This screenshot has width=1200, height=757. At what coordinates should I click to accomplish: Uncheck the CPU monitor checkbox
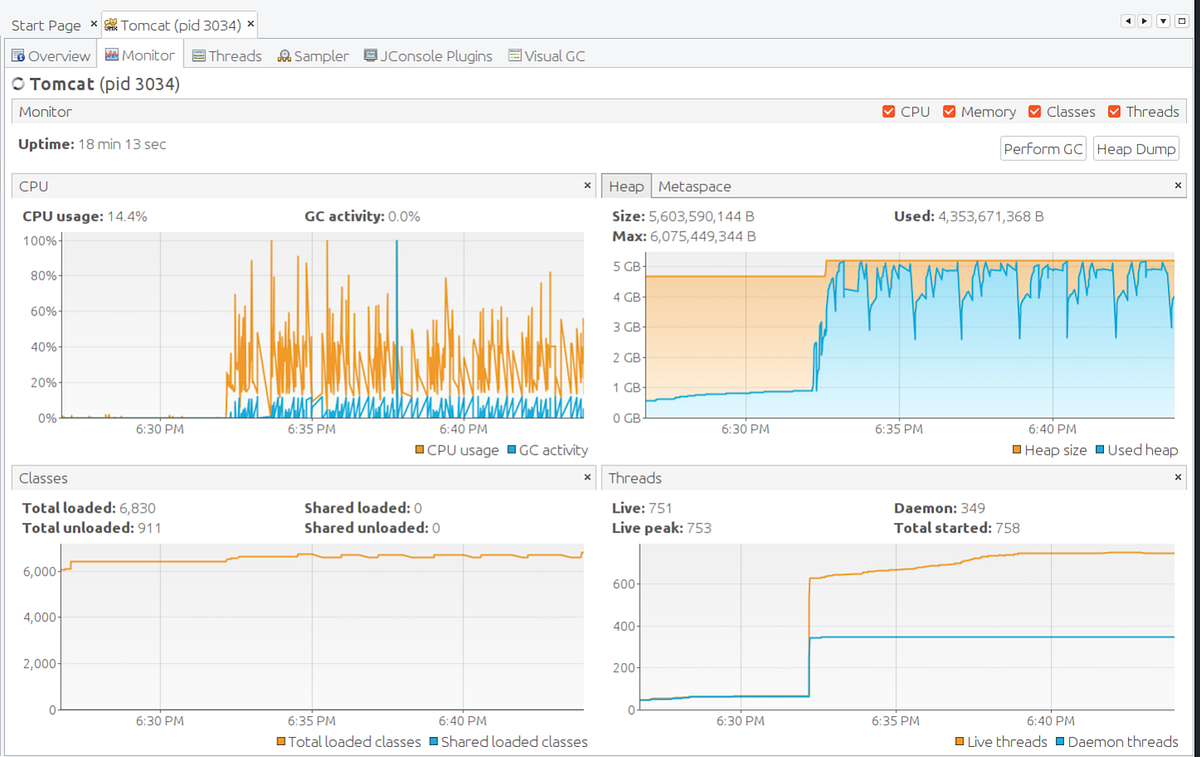click(888, 112)
